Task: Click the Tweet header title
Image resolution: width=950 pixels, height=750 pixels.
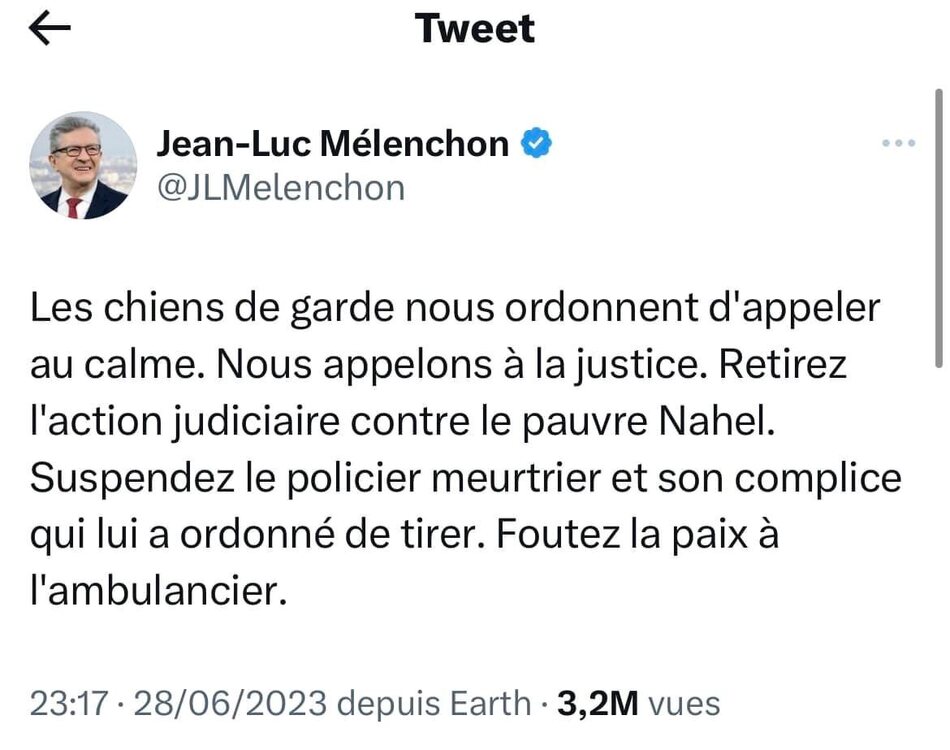Action: click(x=475, y=28)
